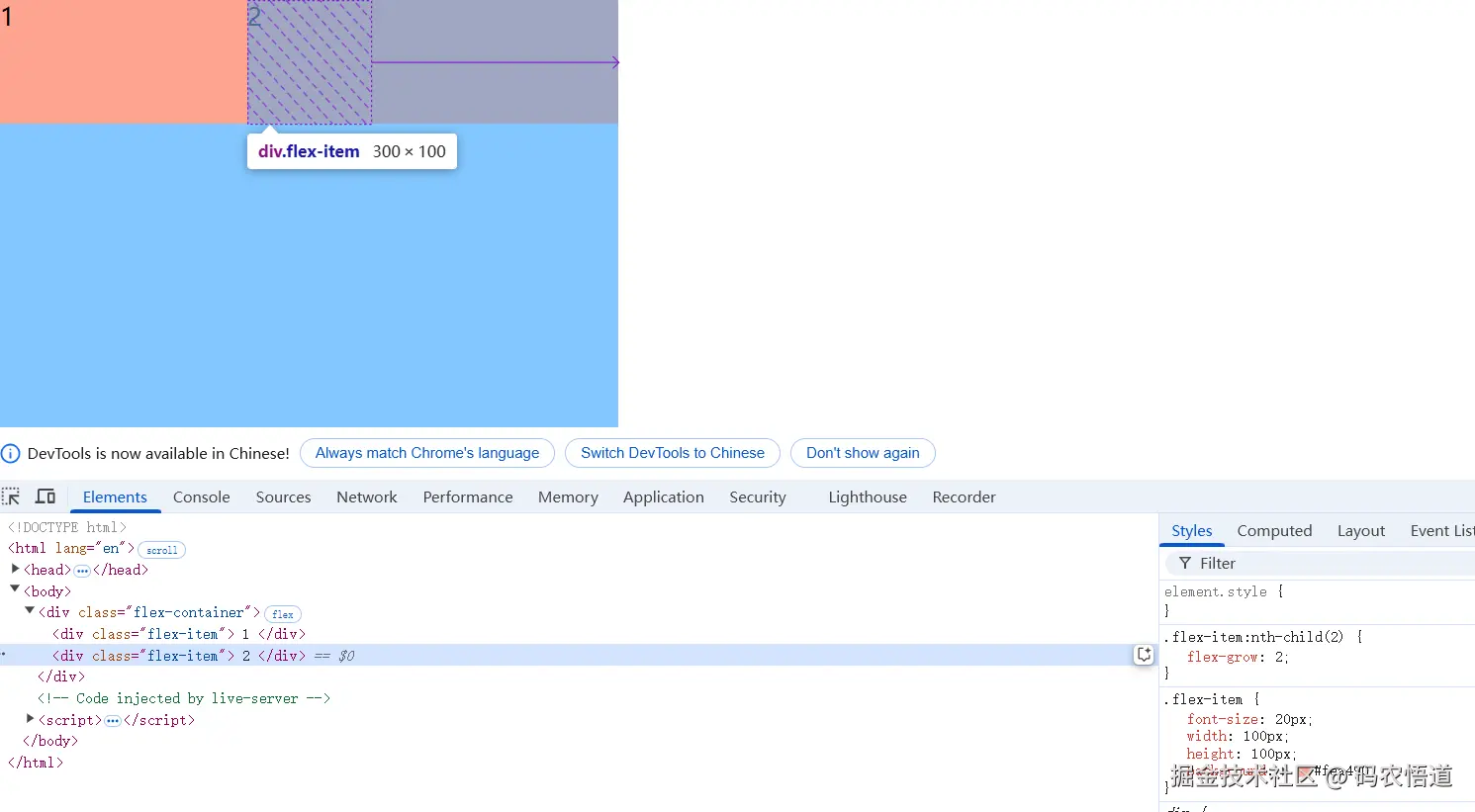Image resolution: width=1475 pixels, height=812 pixels.
Task: Open the Elements tab
Action: pyautogui.click(x=115, y=496)
